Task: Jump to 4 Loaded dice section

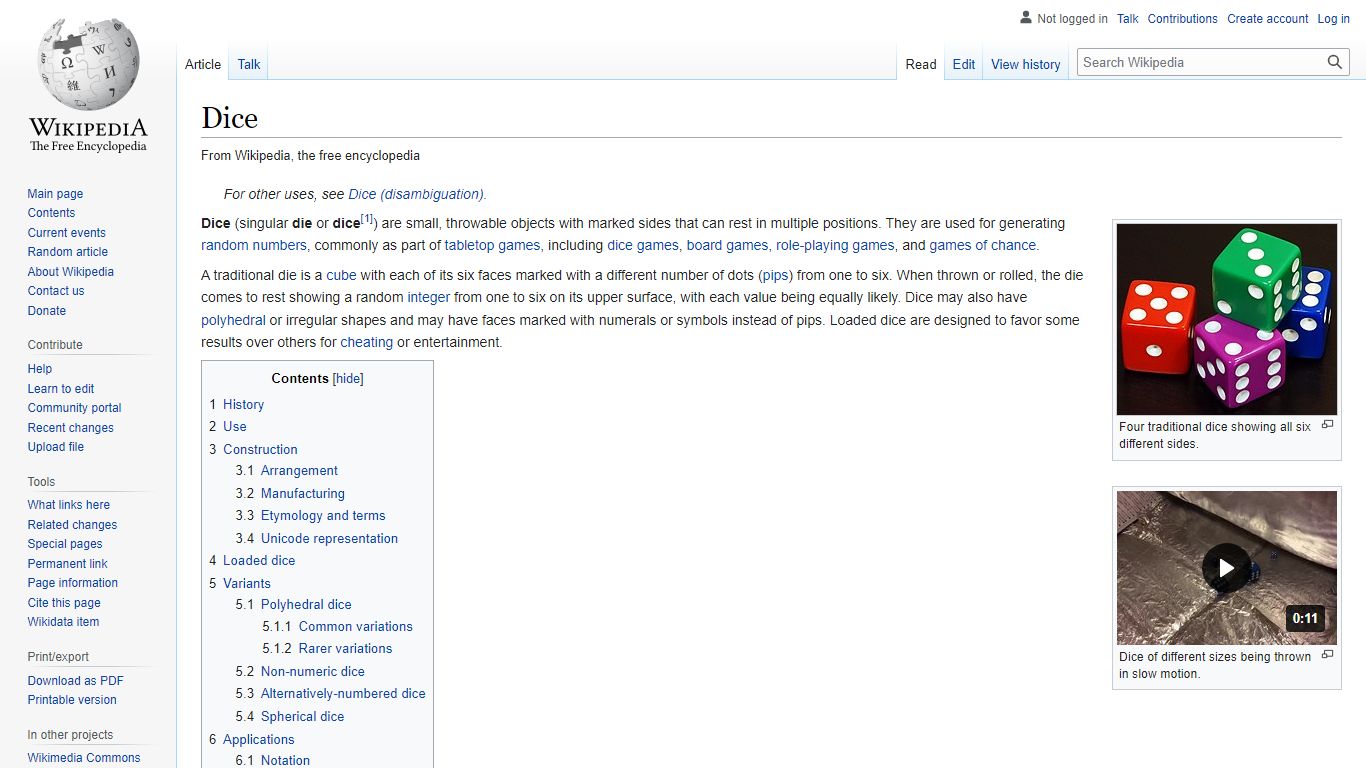Action: (x=252, y=561)
